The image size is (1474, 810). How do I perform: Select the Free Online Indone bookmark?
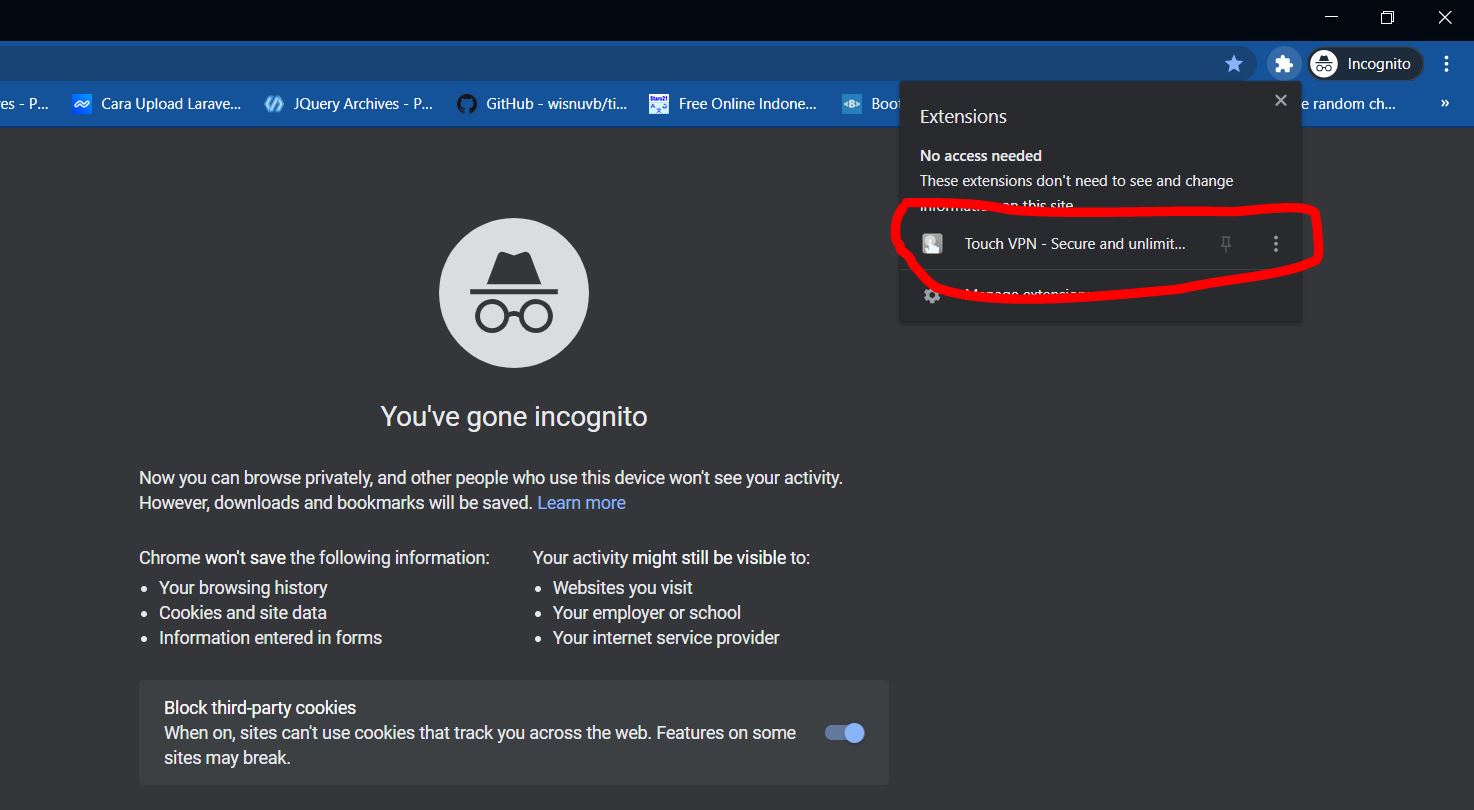[x=658, y=103]
